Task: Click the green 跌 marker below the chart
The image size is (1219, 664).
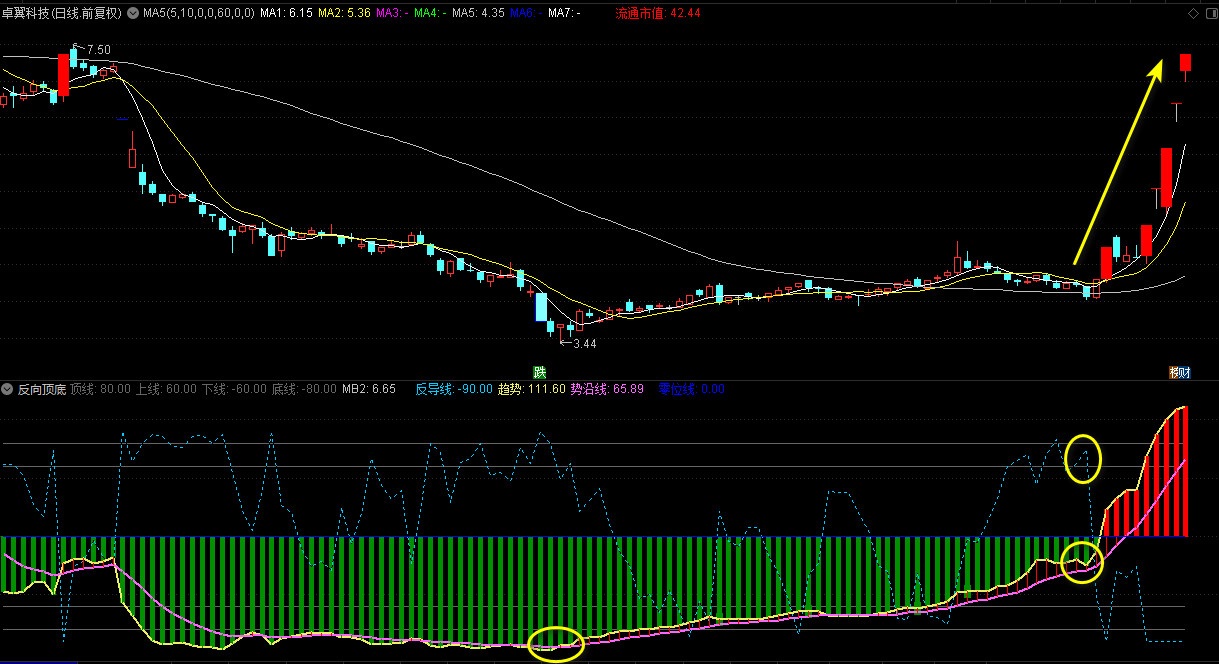Action: pos(540,372)
